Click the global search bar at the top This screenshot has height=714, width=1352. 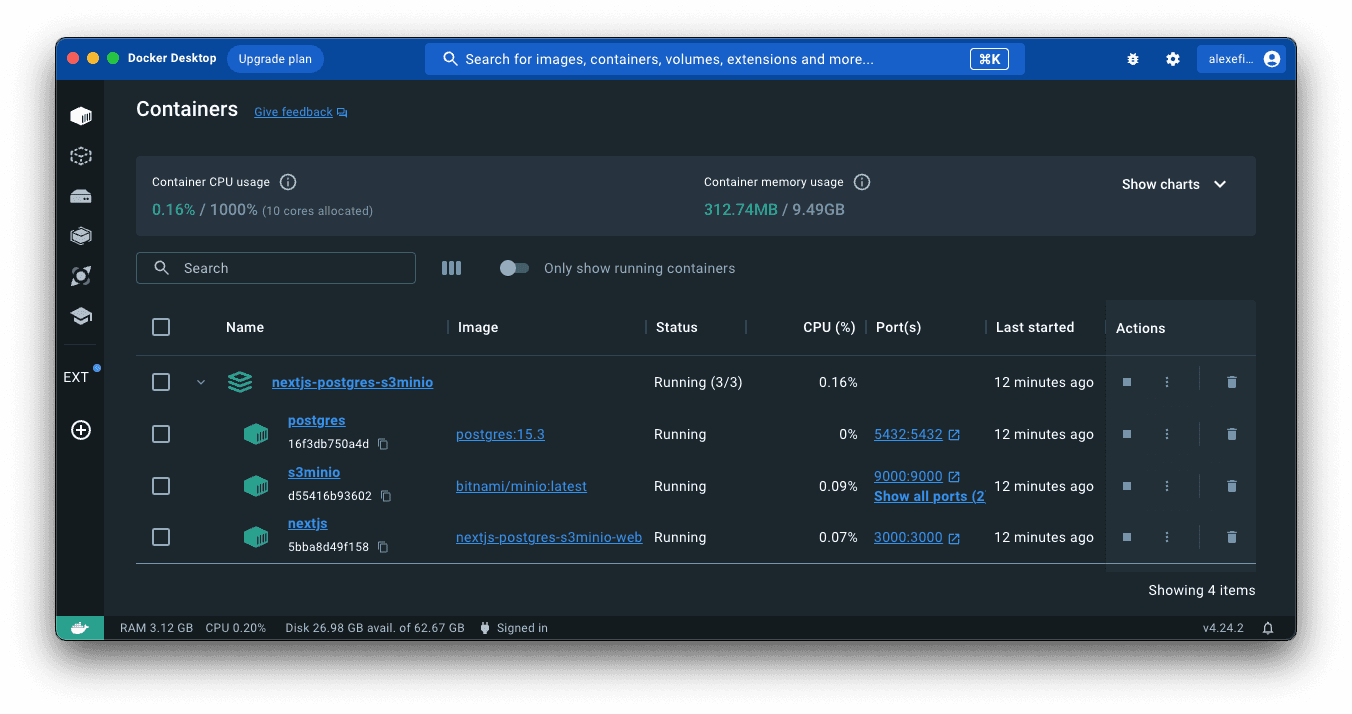click(725, 59)
